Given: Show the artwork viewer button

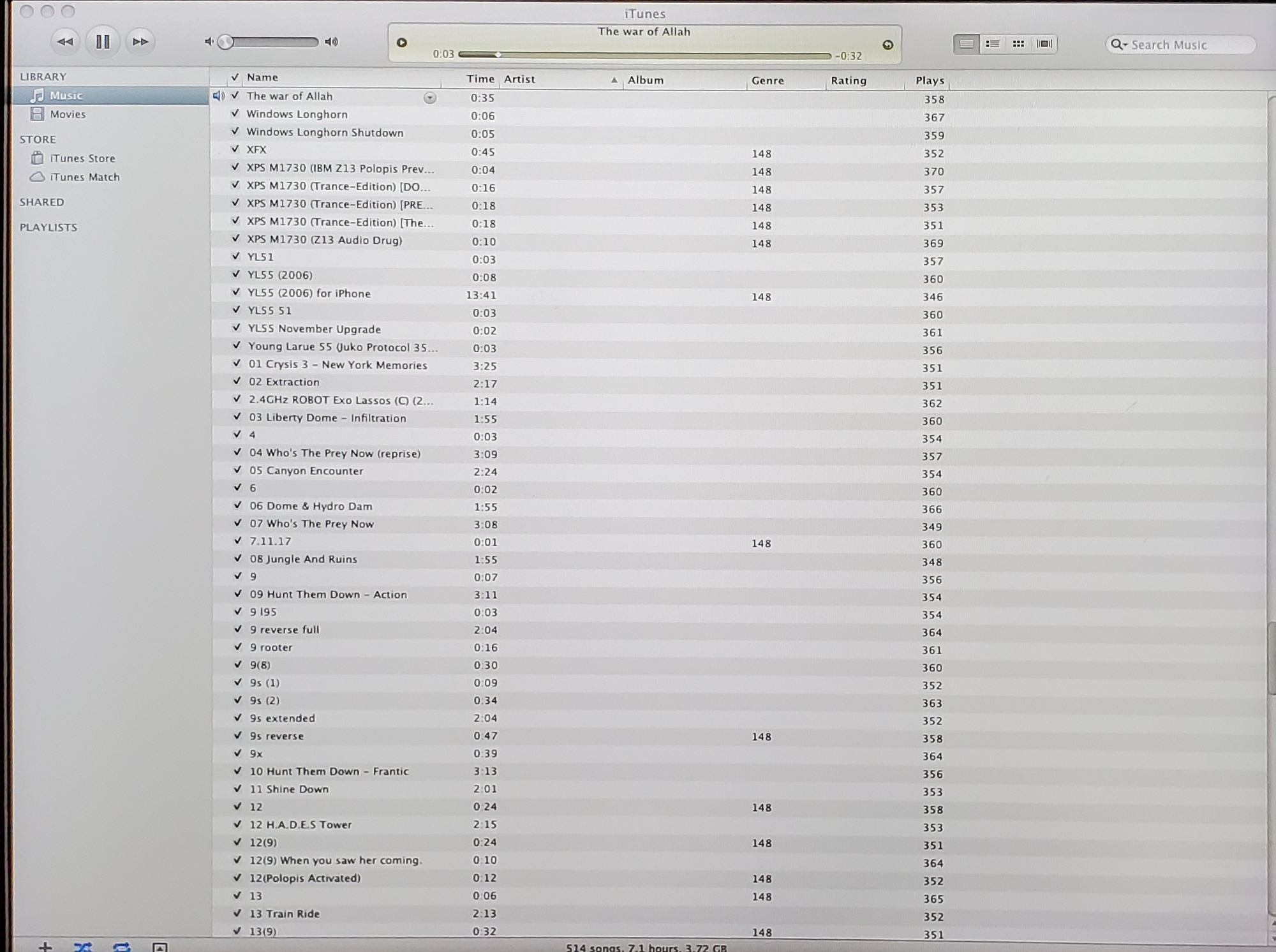Looking at the screenshot, I should 159,947.
